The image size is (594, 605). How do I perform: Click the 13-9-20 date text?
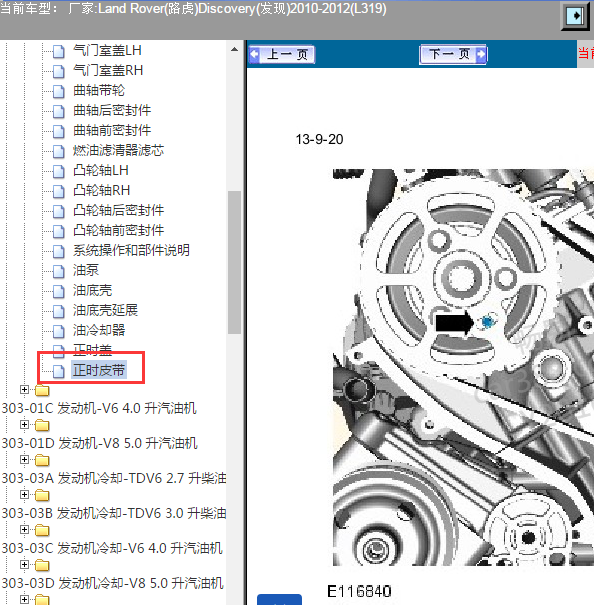click(x=320, y=139)
